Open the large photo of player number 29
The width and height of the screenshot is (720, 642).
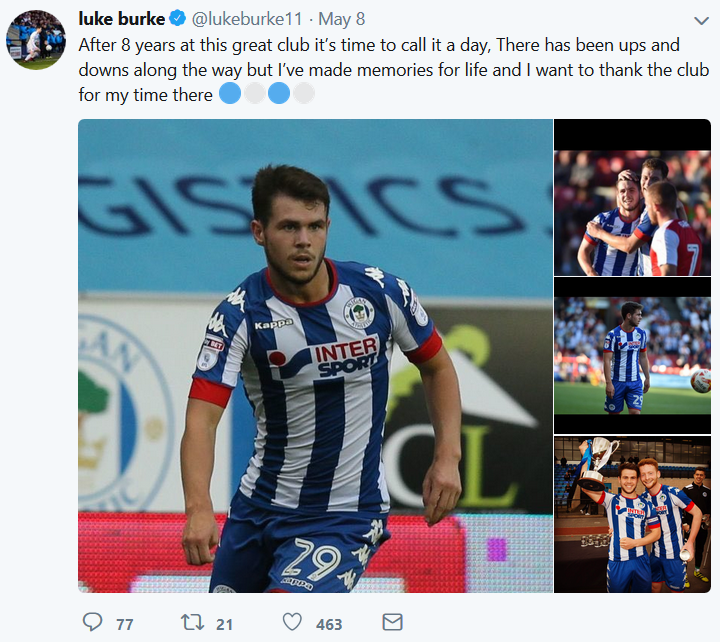tap(315, 356)
